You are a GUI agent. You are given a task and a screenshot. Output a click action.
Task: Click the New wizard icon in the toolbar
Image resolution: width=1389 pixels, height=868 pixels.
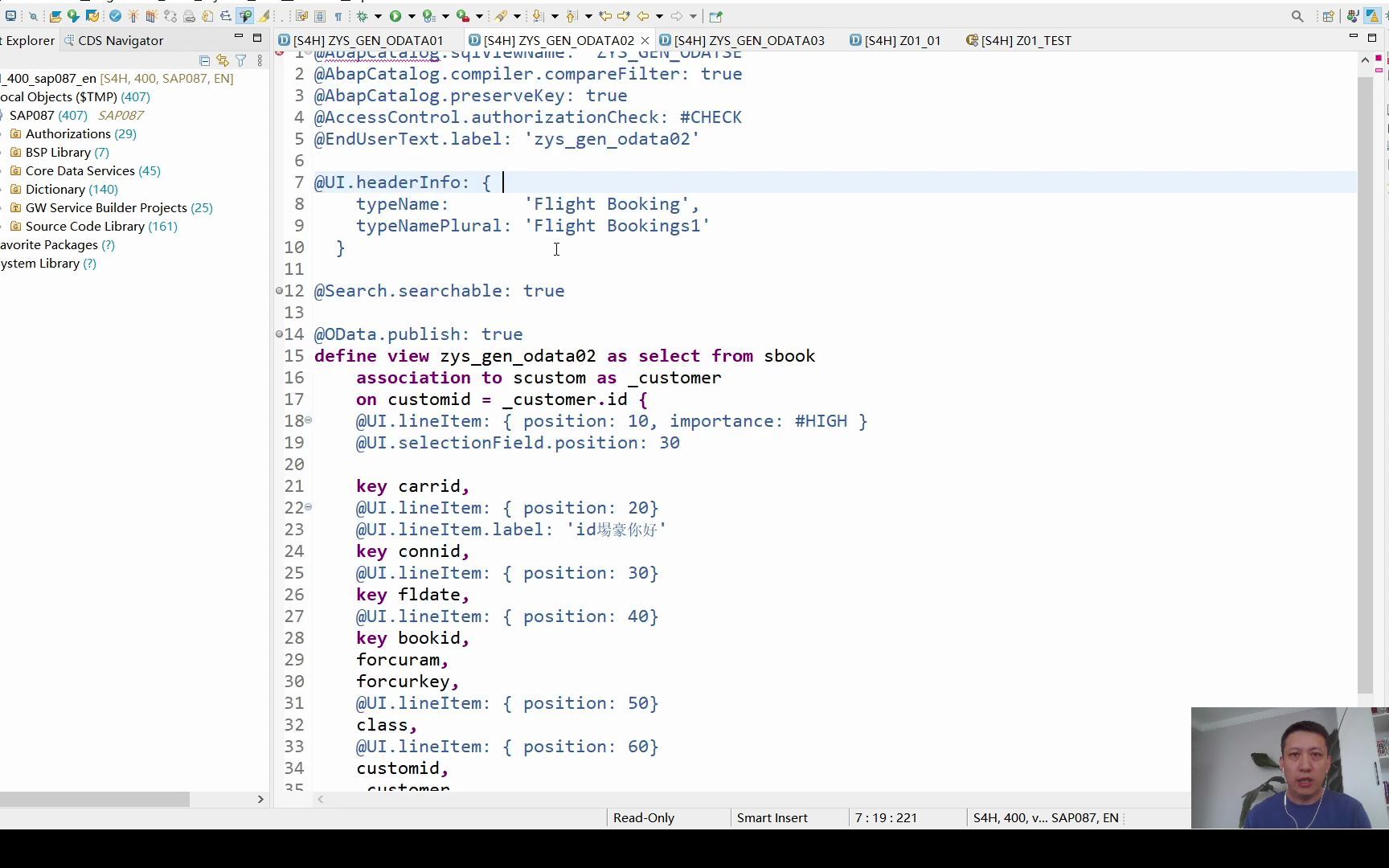pyautogui.click(x=11, y=16)
